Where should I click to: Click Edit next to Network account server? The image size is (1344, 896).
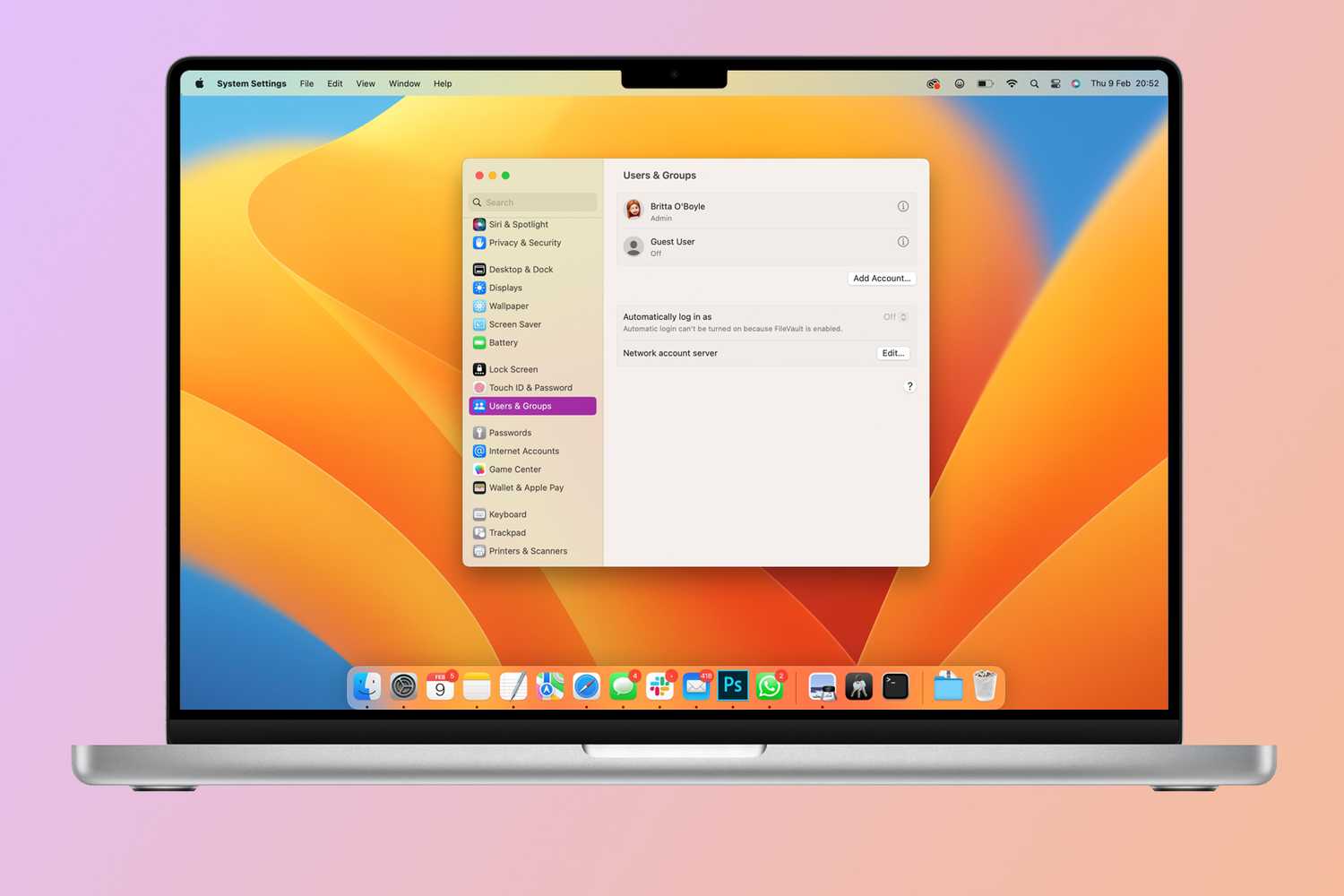tap(892, 353)
